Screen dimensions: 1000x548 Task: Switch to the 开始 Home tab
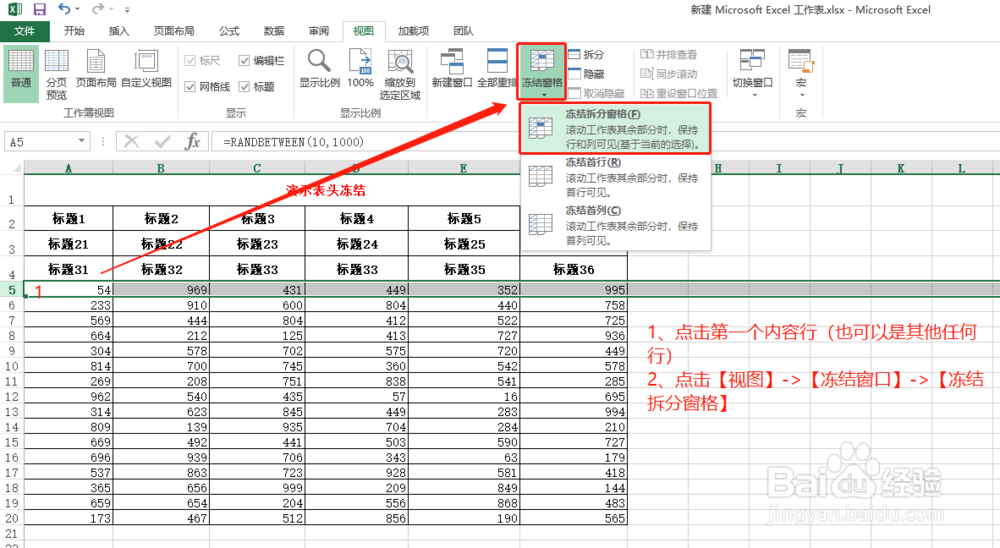tap(74, 31)
